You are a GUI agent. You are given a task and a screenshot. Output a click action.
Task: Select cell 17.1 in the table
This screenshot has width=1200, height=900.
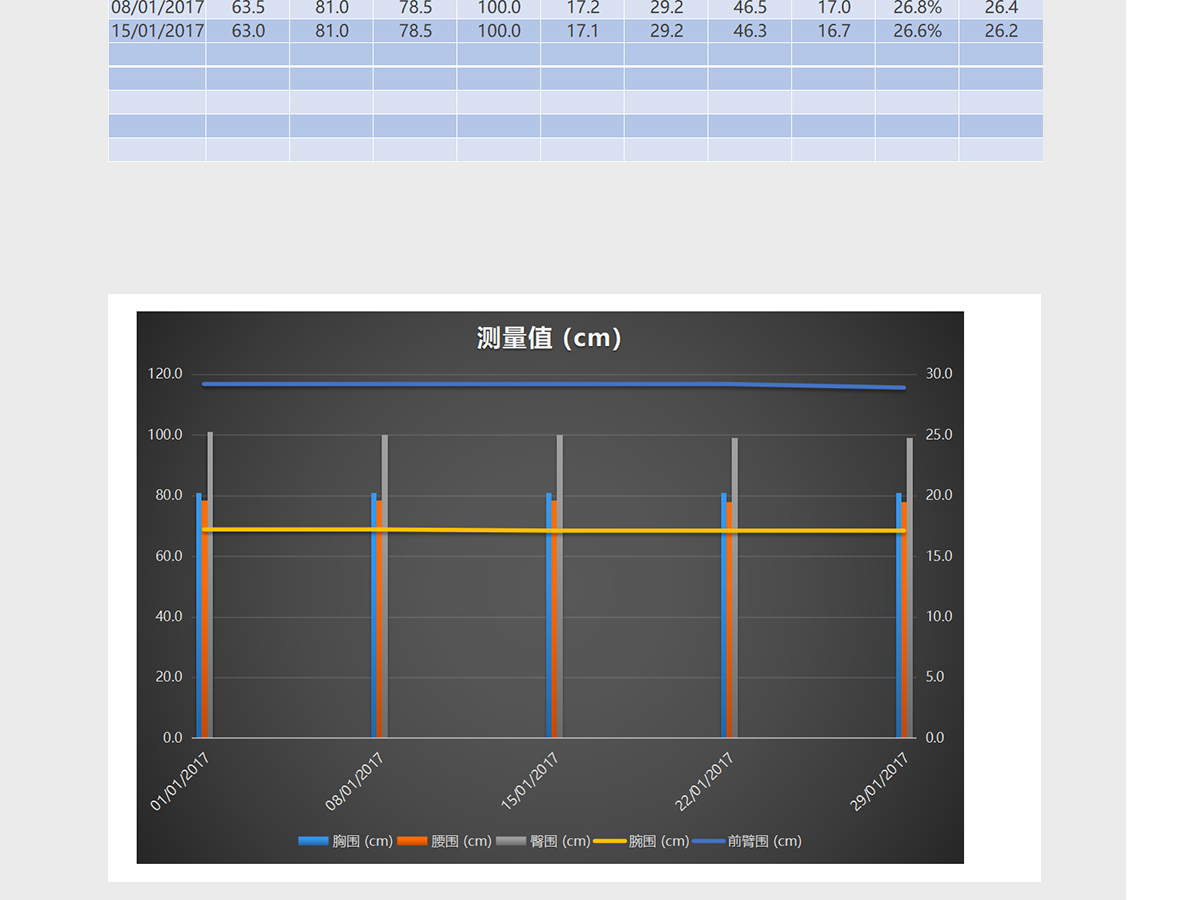[582, 31]
